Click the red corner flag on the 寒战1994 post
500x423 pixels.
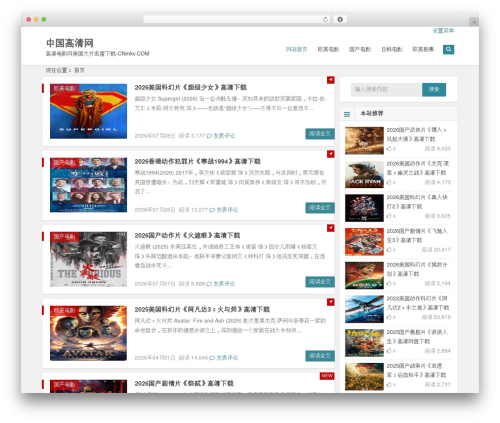coord(330,154)
